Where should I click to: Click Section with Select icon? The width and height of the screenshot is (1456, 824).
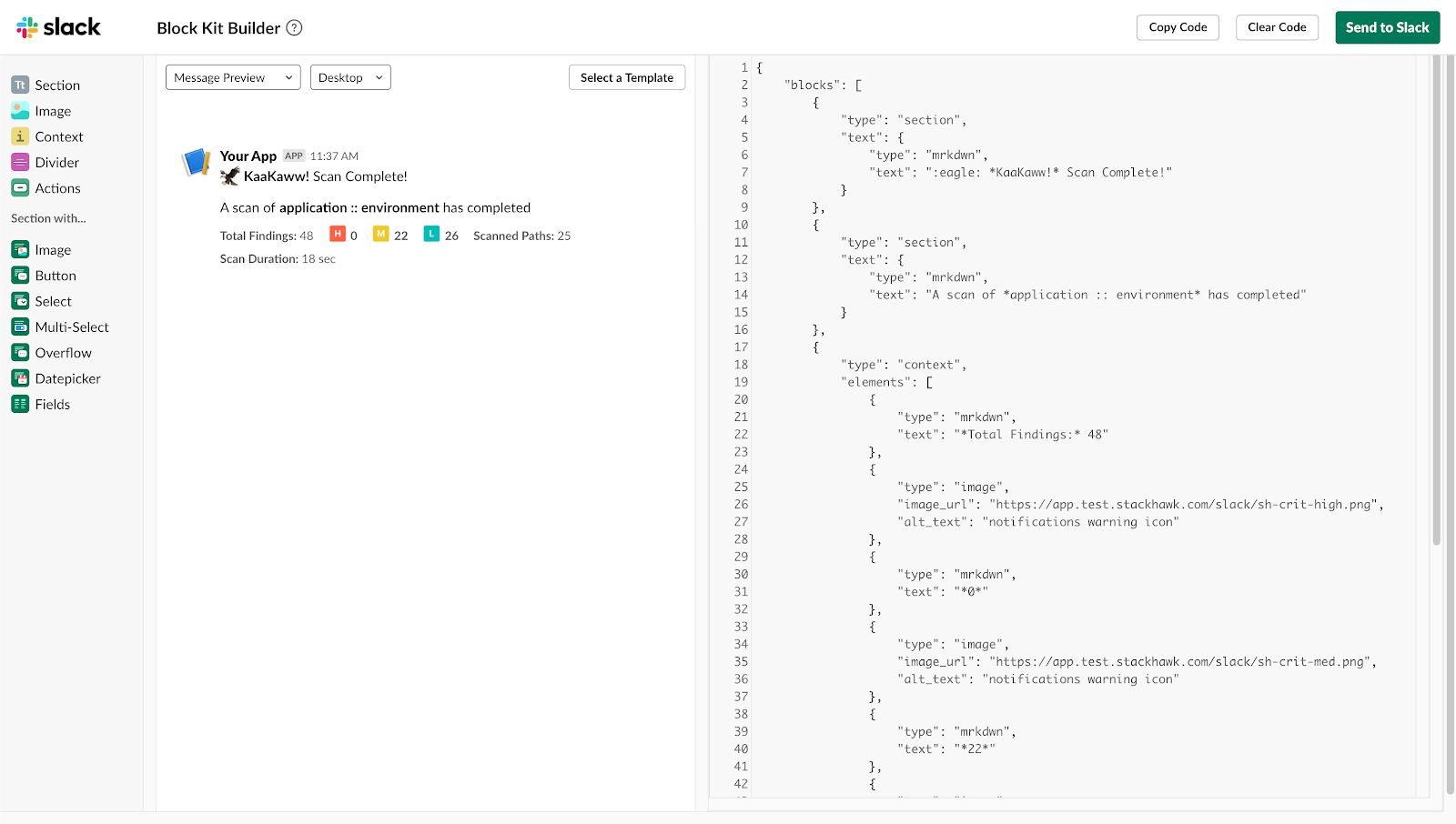click(20, 301)
